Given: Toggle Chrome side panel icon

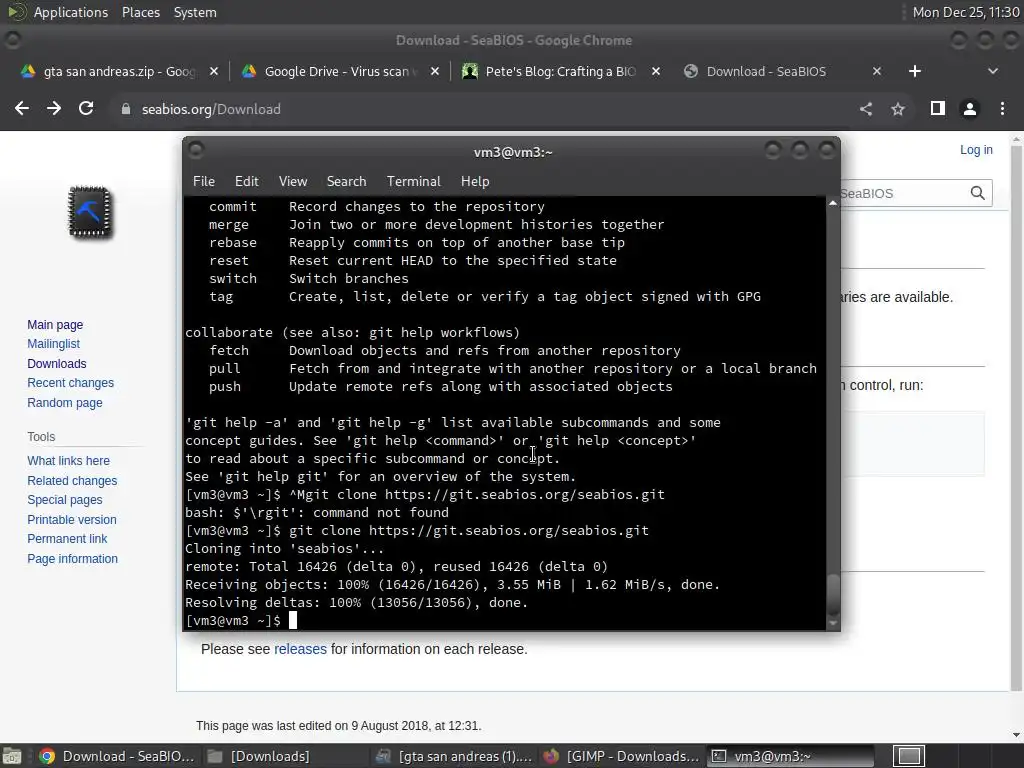Looking at the screenshot, I should click(x=938, y=108).
